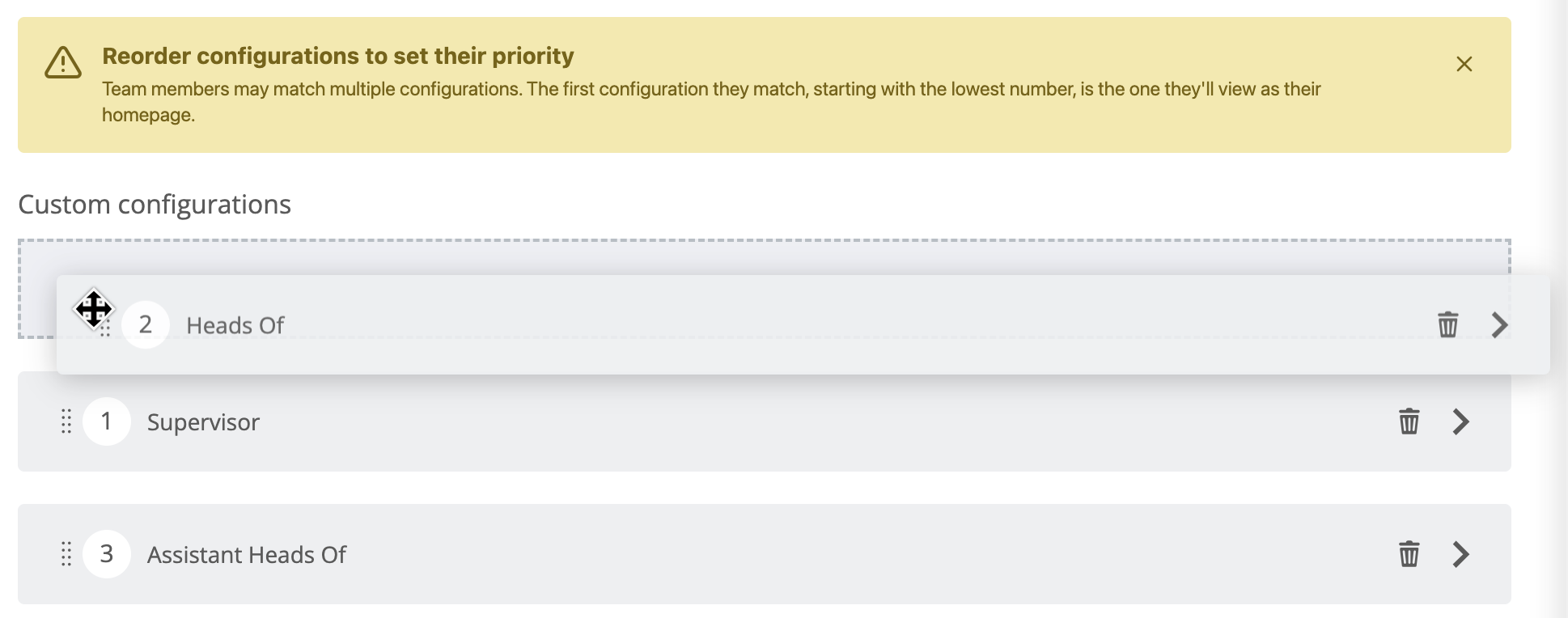Delete the Supervisor configuration

[1409, 421]
